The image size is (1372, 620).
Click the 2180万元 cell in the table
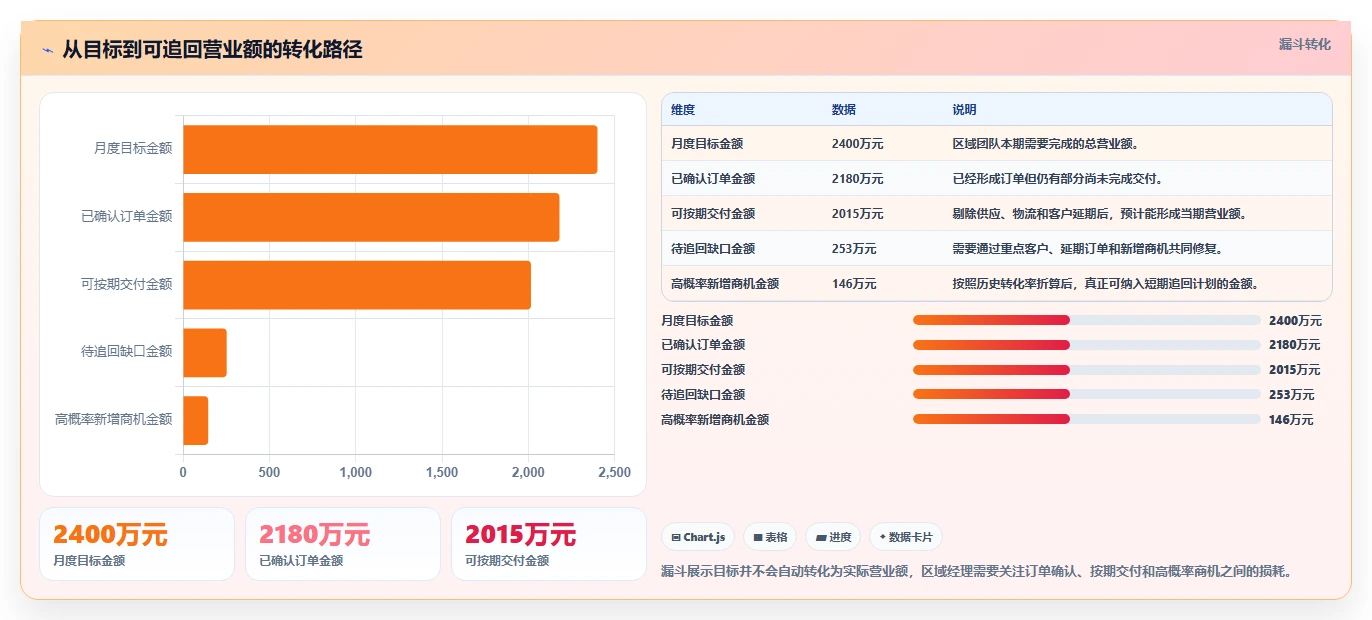(857, 179)
